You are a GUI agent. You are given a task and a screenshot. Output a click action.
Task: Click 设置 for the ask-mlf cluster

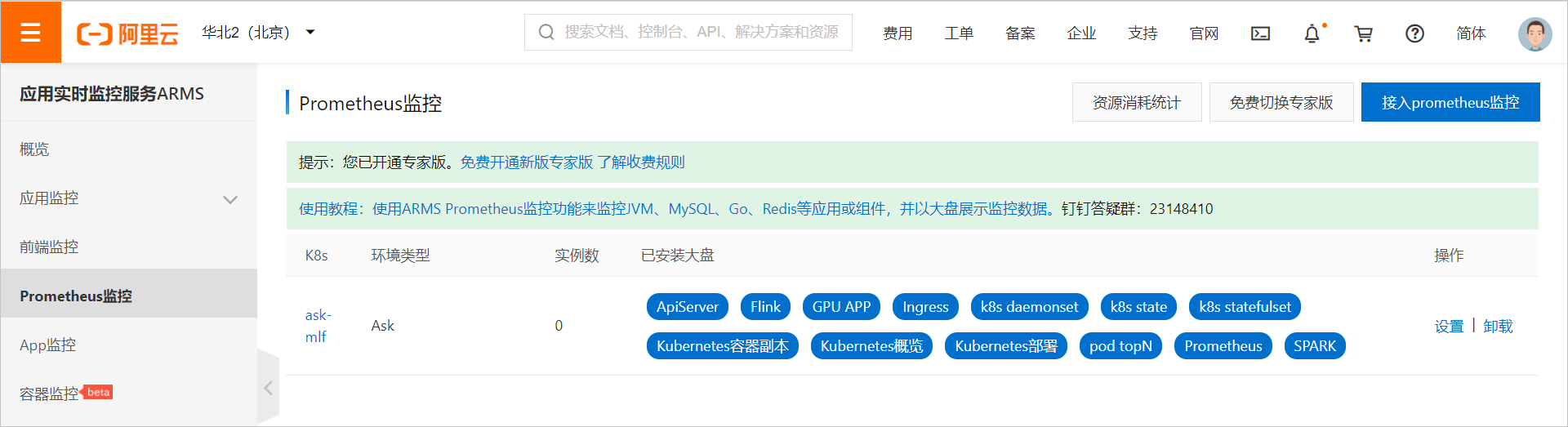click(1449, 327)
